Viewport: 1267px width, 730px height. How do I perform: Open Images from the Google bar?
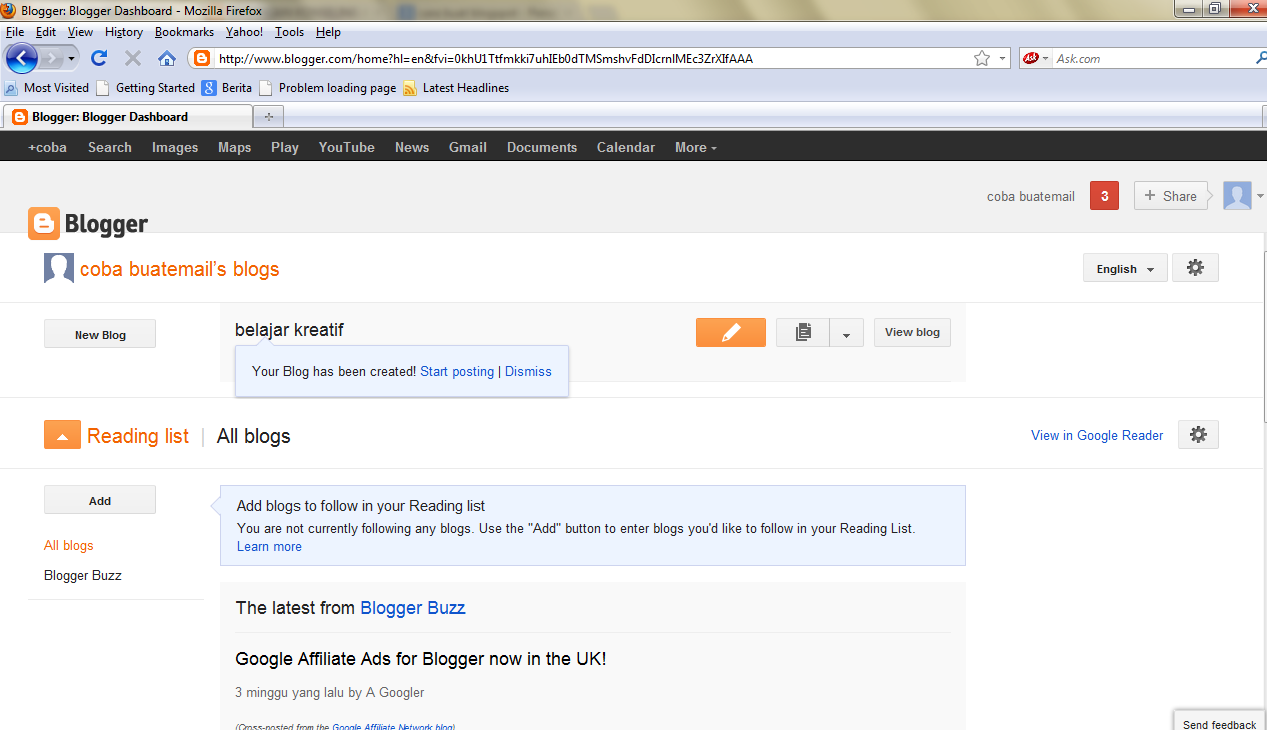click(x=175, y=147)
